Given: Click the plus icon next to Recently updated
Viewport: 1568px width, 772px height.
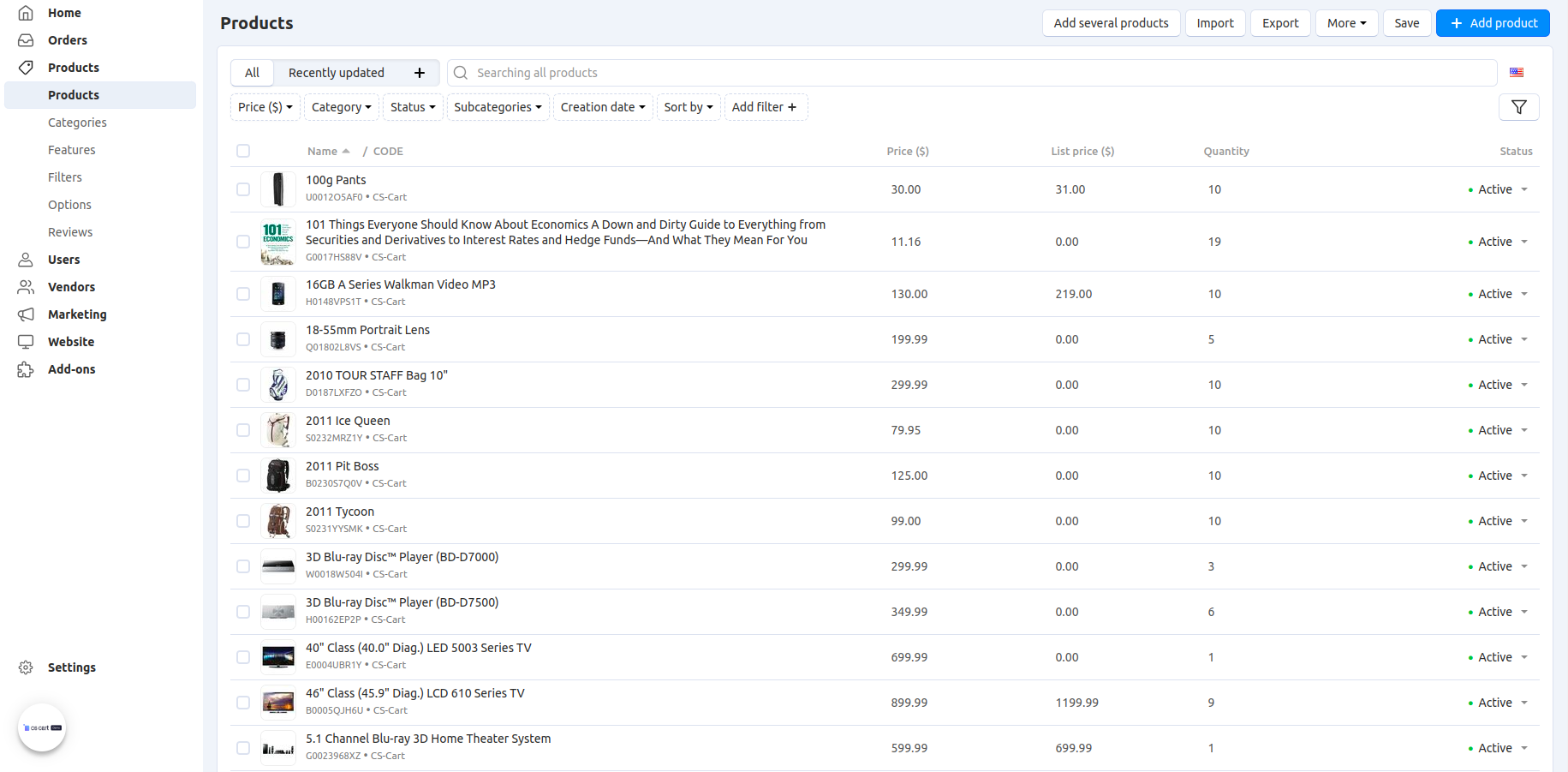Looking at the screenshot, I should [420, 73].
